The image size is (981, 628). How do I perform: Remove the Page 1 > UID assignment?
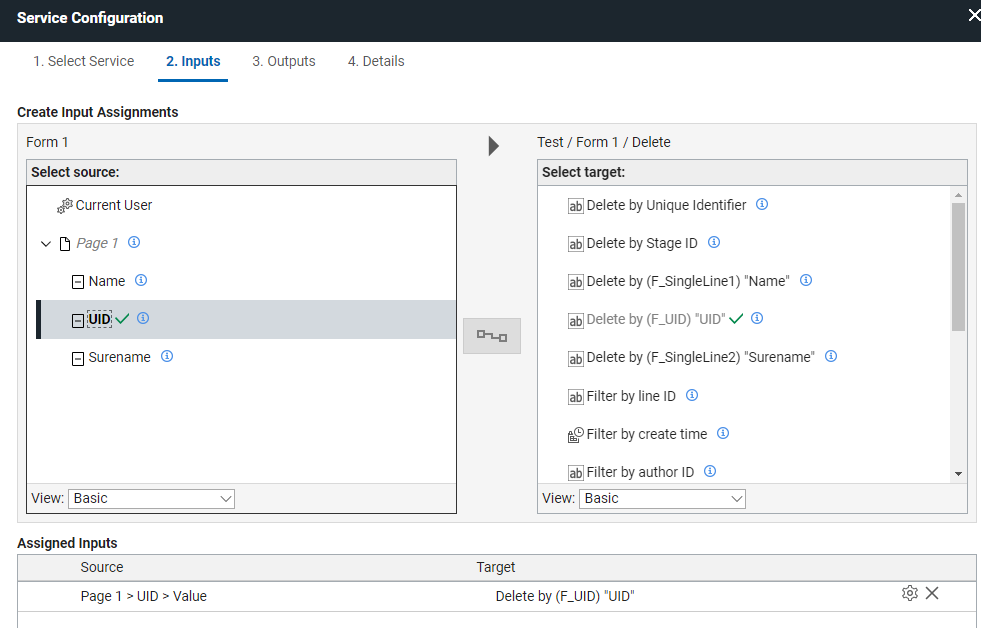932,593
